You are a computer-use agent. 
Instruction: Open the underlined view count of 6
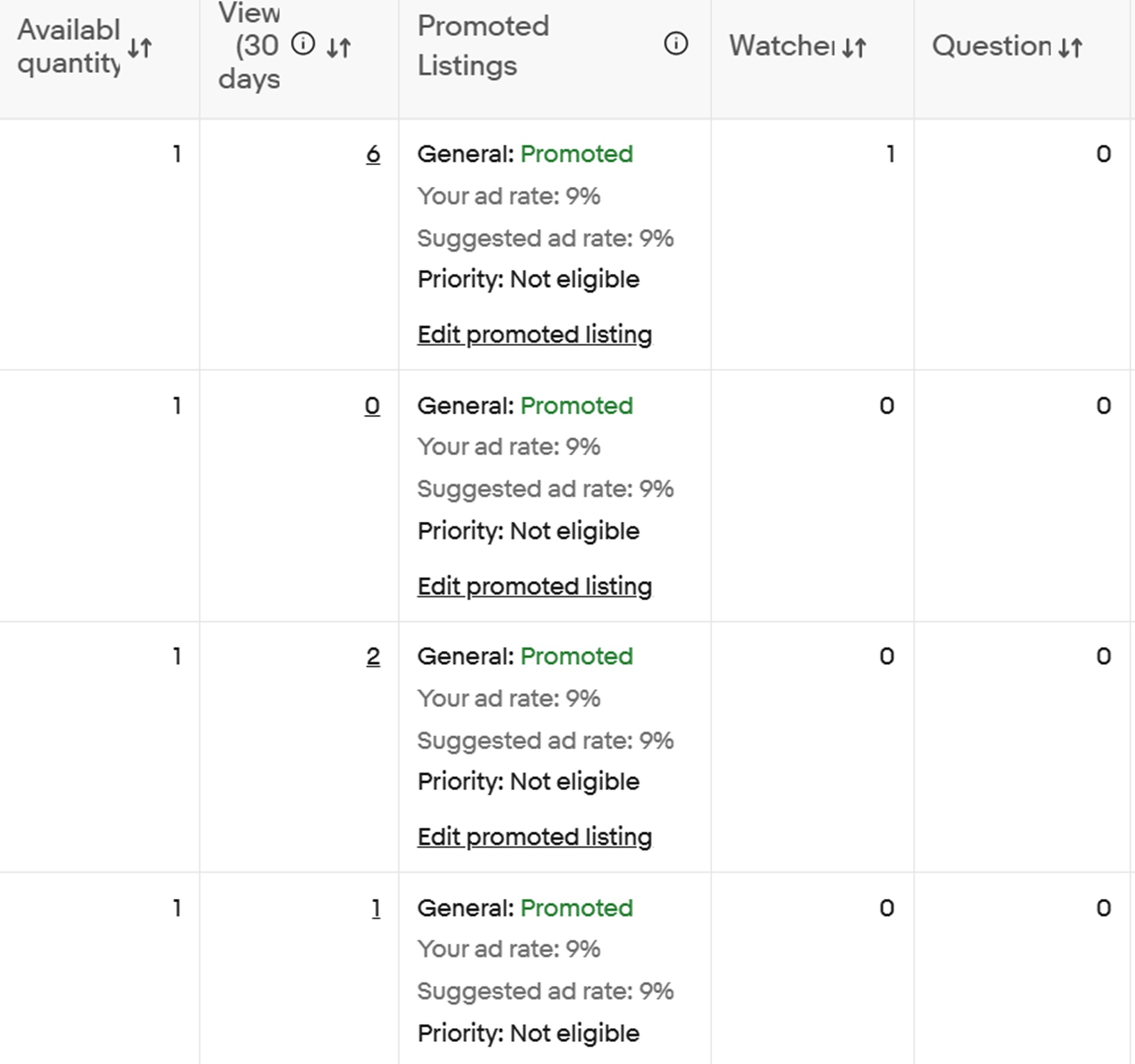pos(373,154)
